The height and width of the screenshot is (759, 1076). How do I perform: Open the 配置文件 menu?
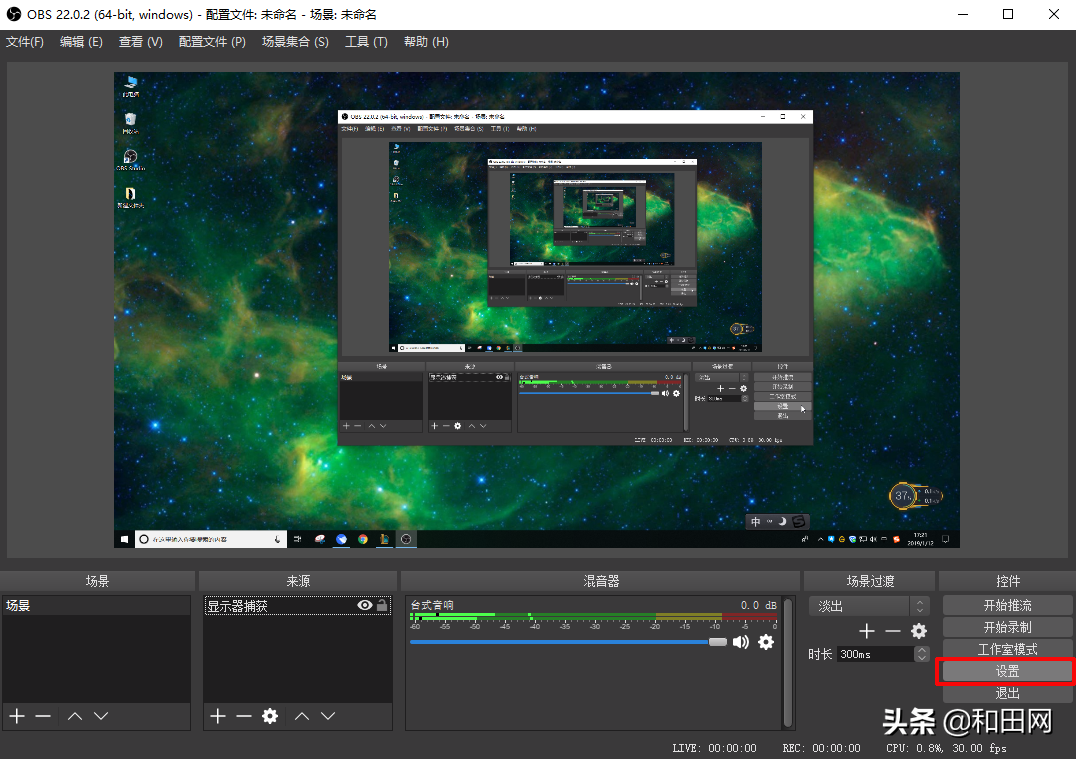pos(212,42)
